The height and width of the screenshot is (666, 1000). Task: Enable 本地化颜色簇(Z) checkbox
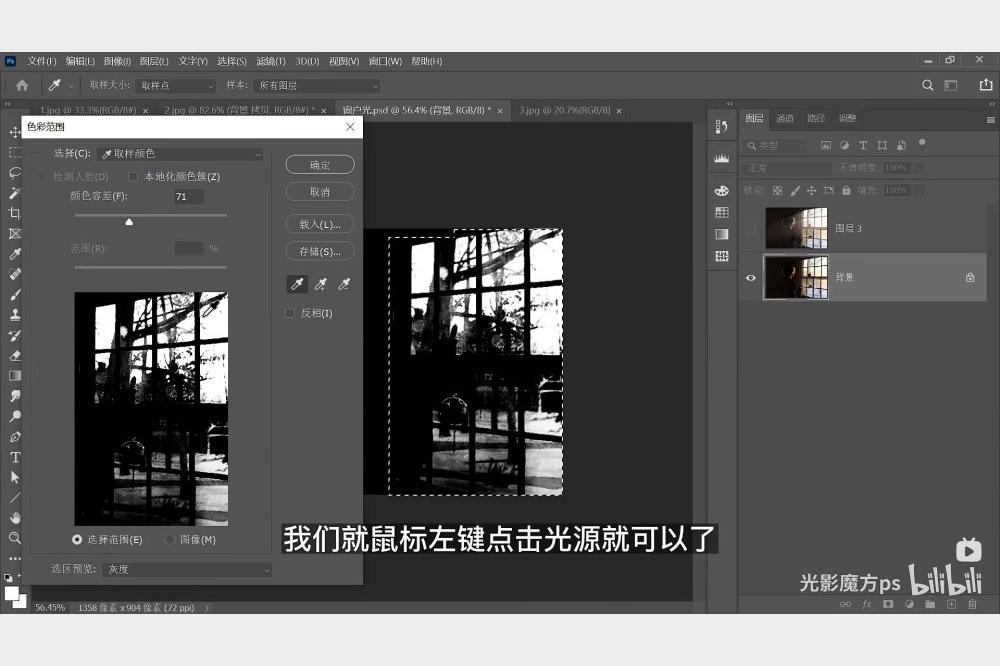pos(133,177)
